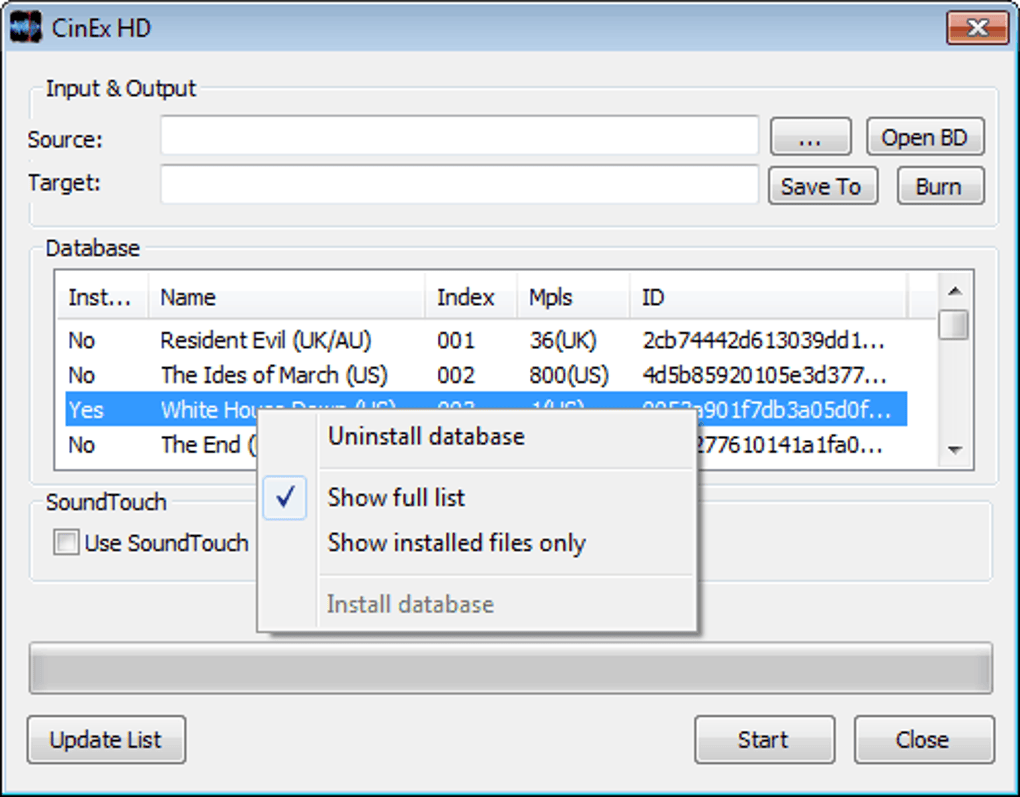The width and height of the screenshot is (1020, 797).
Task: Sort database by the Inst... column header
Action: coord(103,297)
